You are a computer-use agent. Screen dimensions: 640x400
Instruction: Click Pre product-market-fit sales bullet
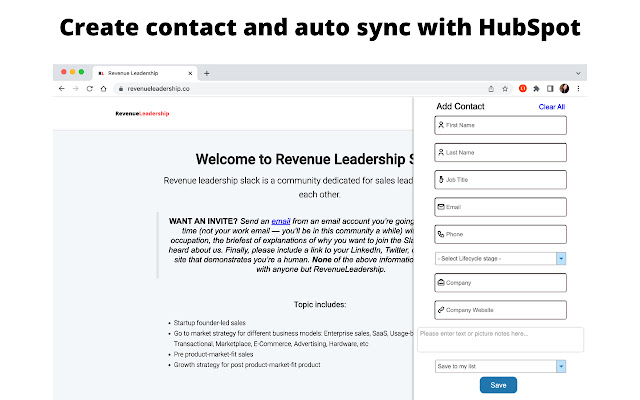click(213, 354)
